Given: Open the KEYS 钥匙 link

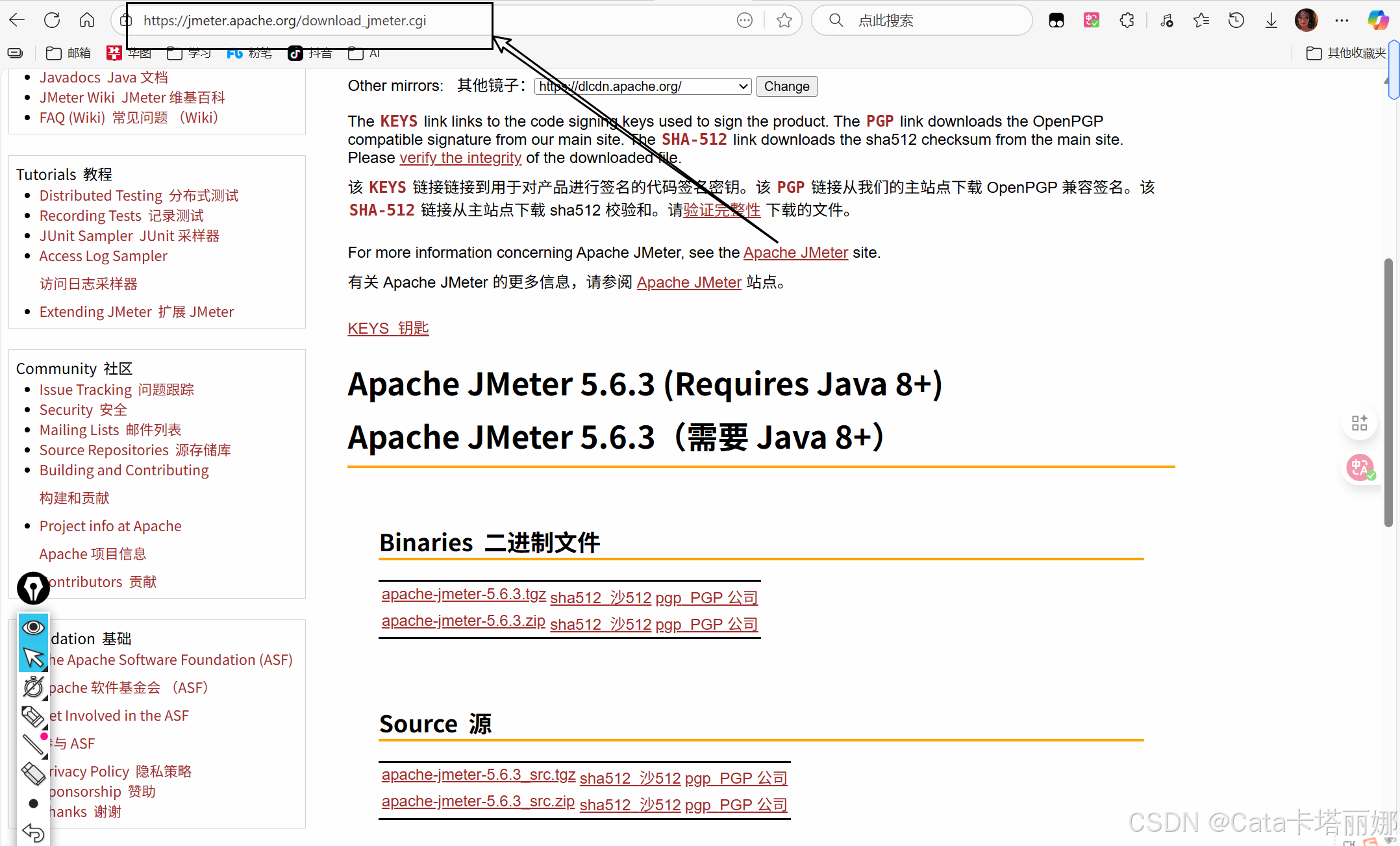Looking at the screenshot, I should point(388,329).
